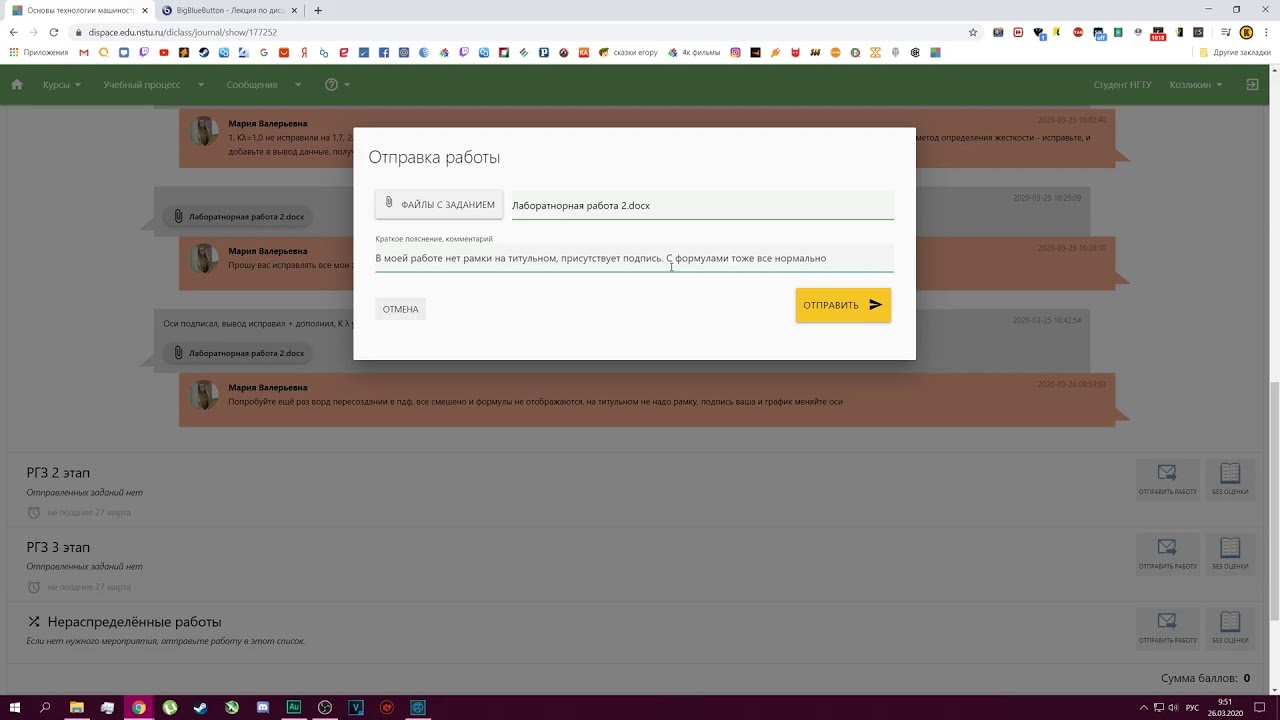Screen dimensions: 1280x720
Task: Open the Steam icon in the taskbar
Action: 201,707
